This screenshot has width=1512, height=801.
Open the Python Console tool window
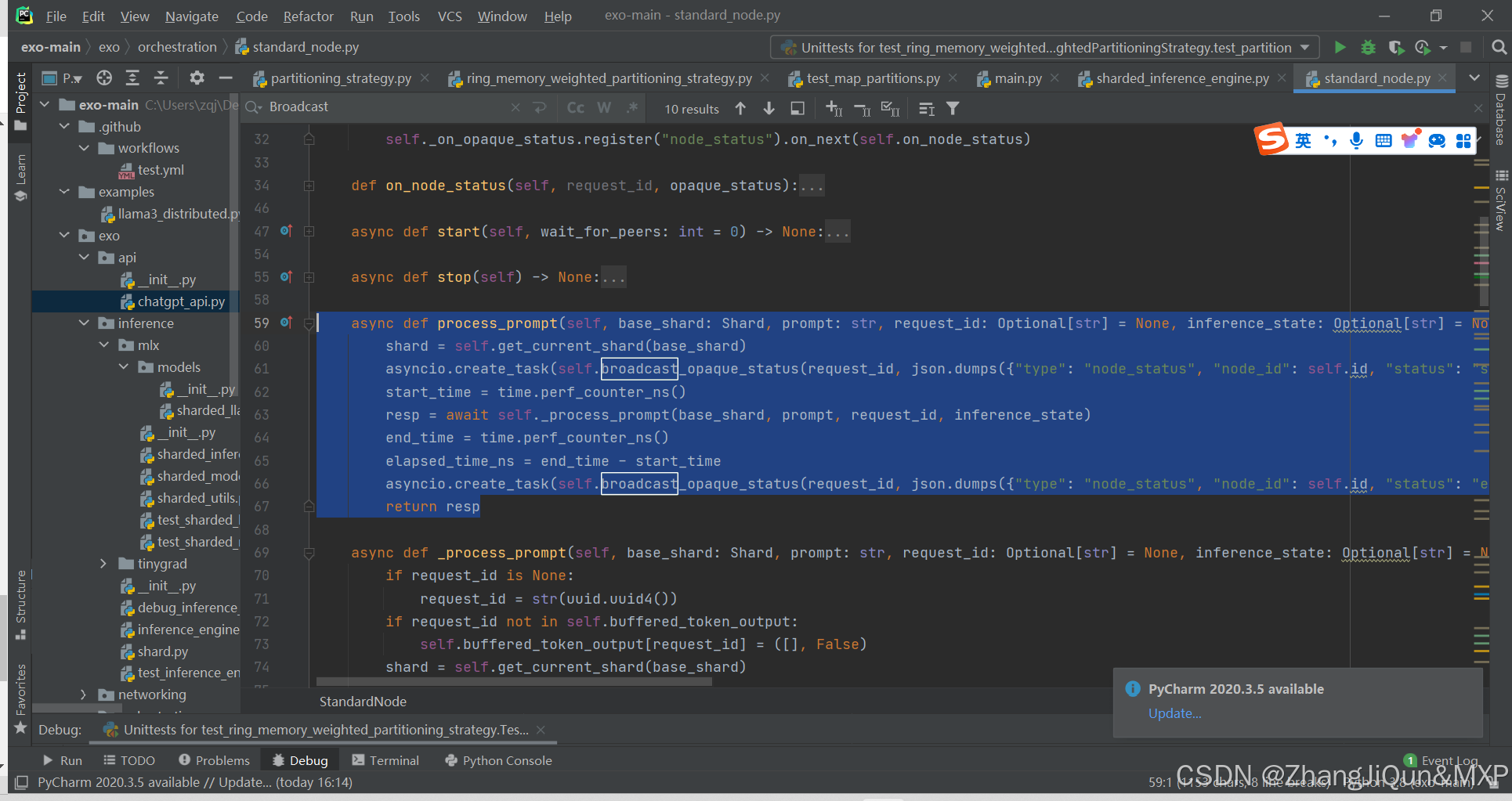point(498,760)
